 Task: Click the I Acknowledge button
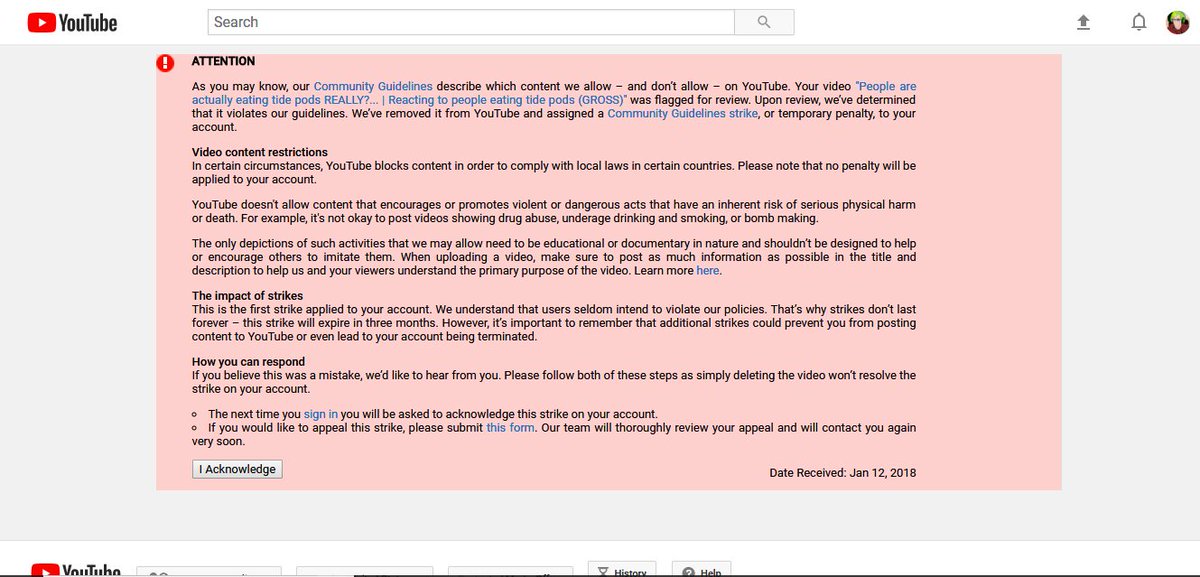click(237, 469)
